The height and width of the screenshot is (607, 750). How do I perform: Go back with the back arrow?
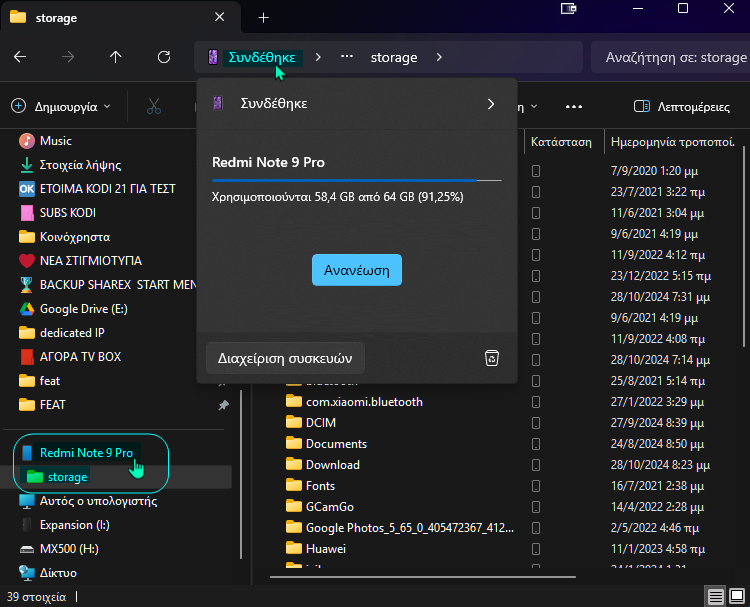(x=20, y=57)
